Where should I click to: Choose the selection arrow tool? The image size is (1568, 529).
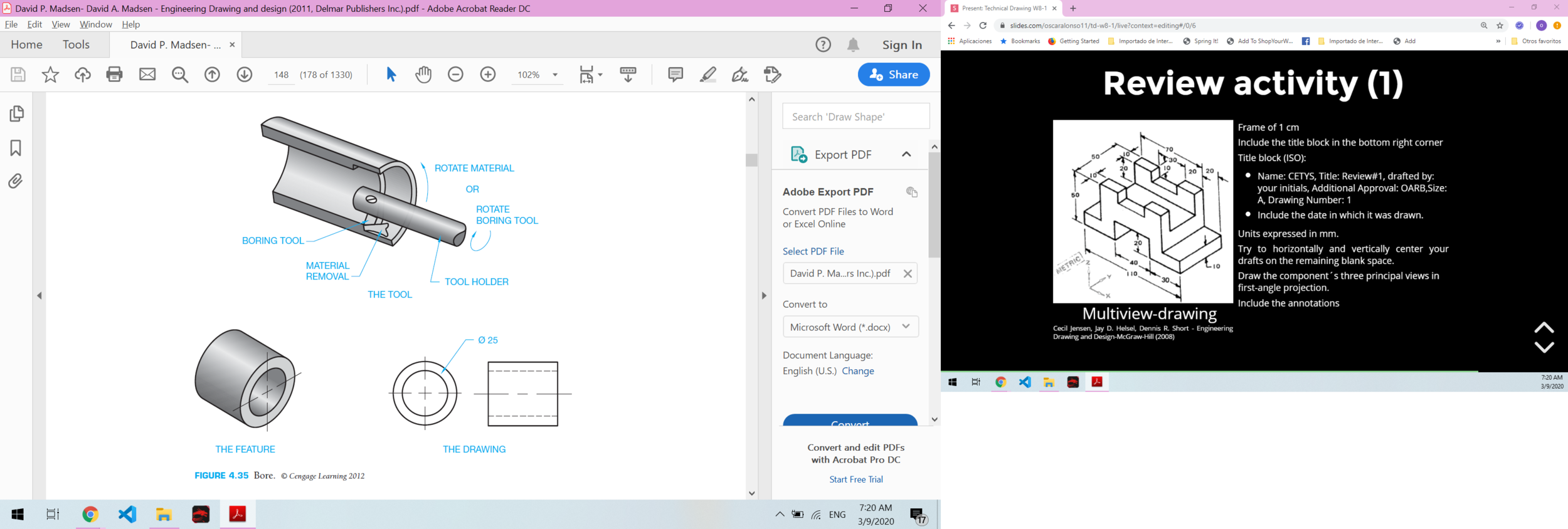coord(391,75)
